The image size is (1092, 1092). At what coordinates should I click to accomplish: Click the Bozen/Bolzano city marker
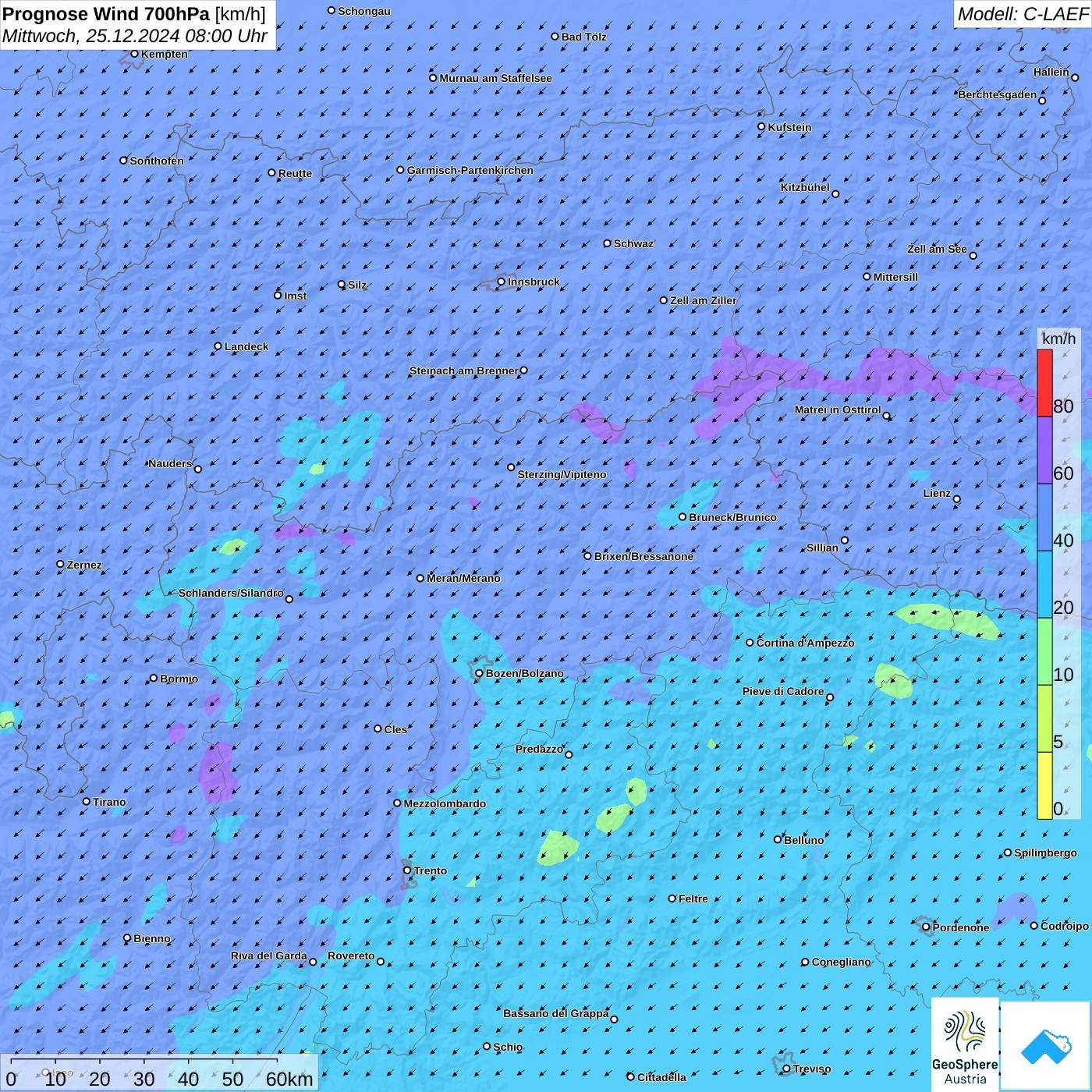(480, 673)
